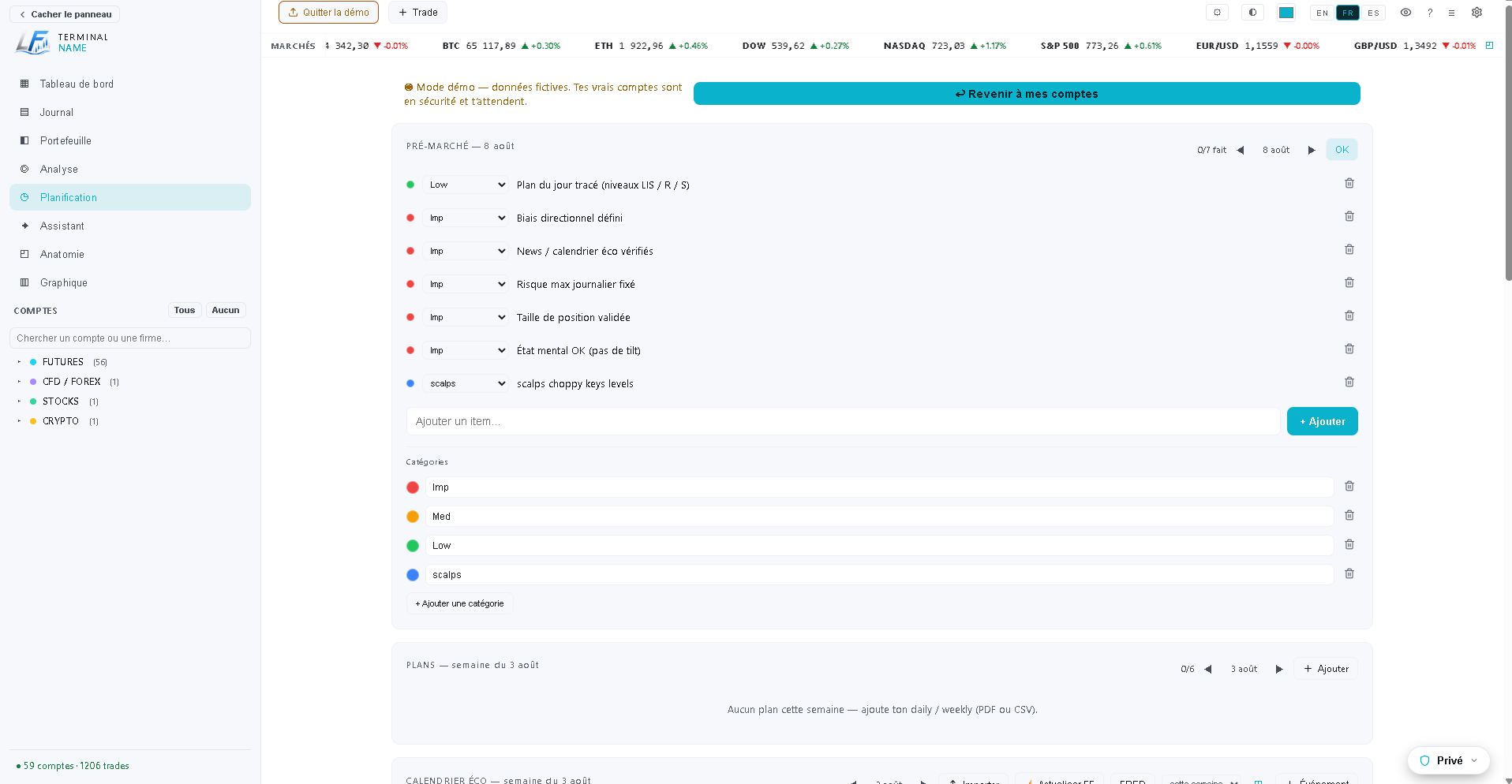The width and height of the screenshot is (1512, 784).
Task: Click 'Revenir à mes comptes' button
Action: [1027, 94]
